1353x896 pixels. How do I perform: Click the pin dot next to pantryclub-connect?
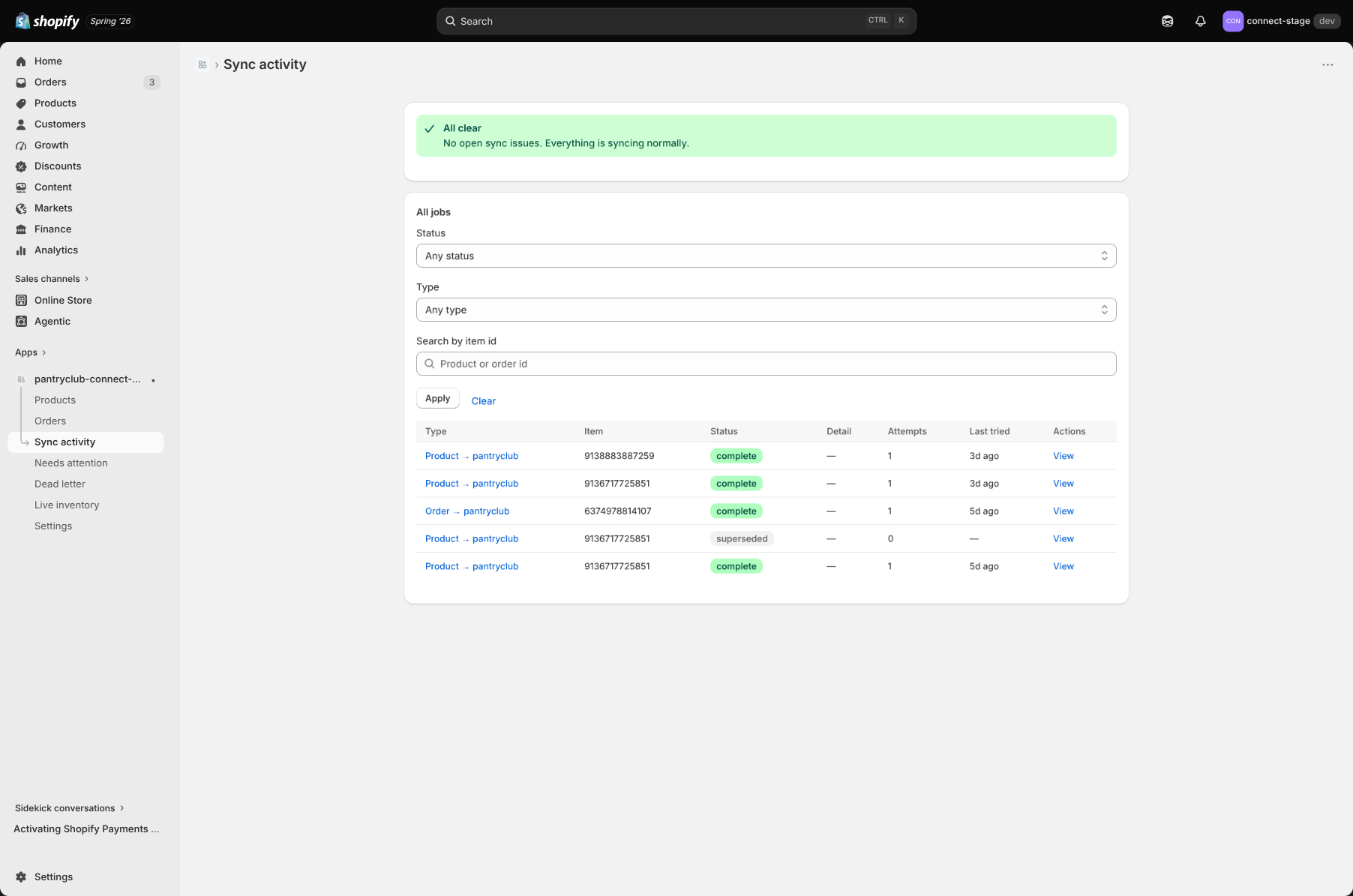[x=153, y=380]
